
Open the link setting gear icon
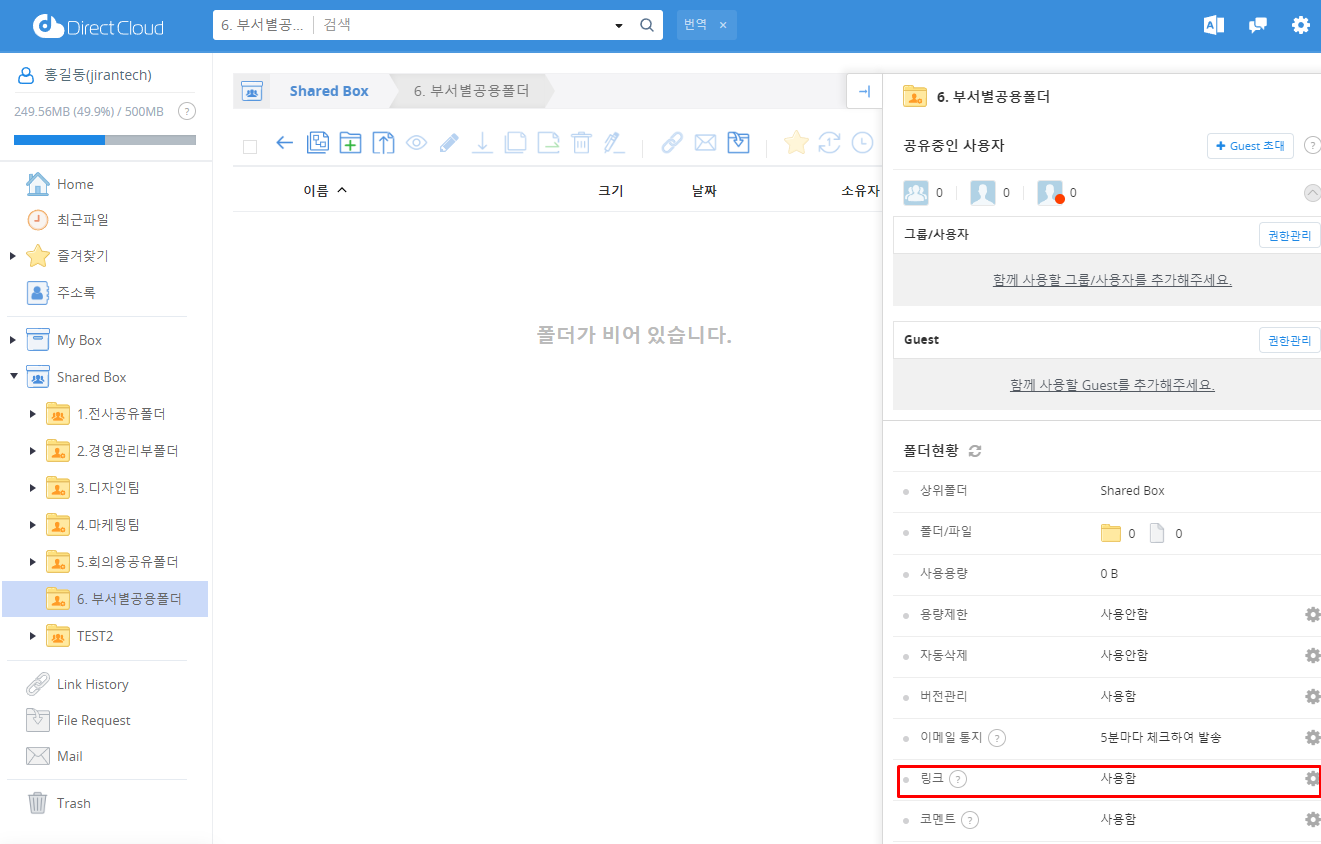tap(1312, 778)
